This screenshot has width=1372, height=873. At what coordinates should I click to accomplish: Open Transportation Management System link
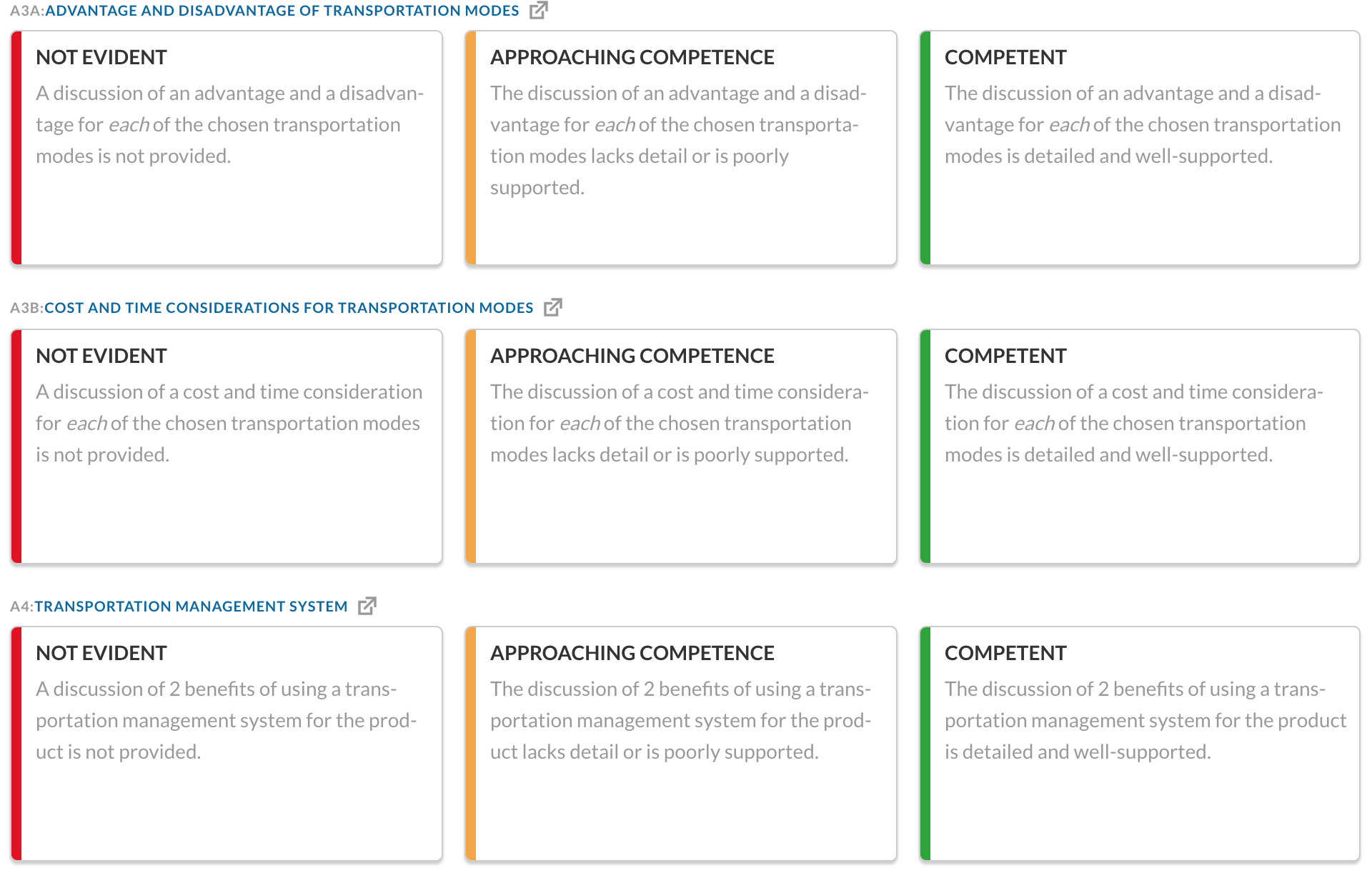pos(191,607)
